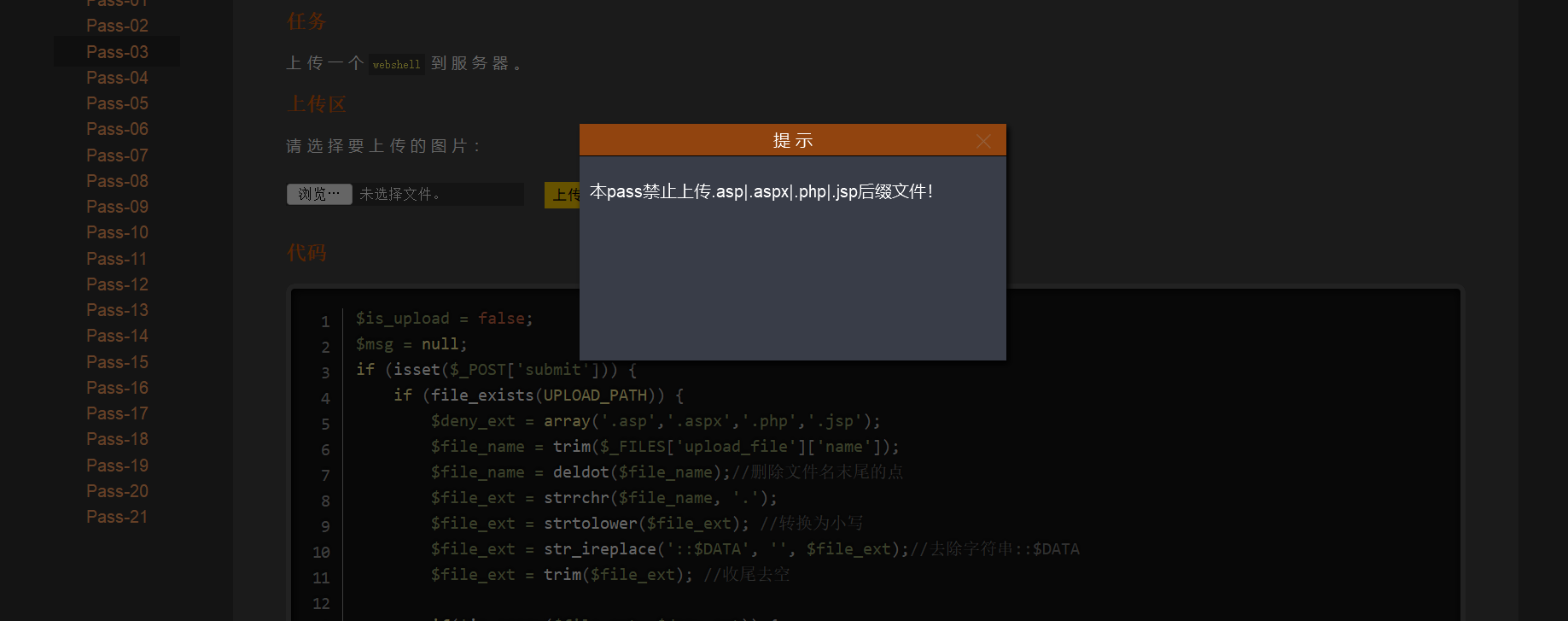Viewport: 1568px width, 621px height.
Task: Select Pass-16 from the level list
Action: click(117, 388)
